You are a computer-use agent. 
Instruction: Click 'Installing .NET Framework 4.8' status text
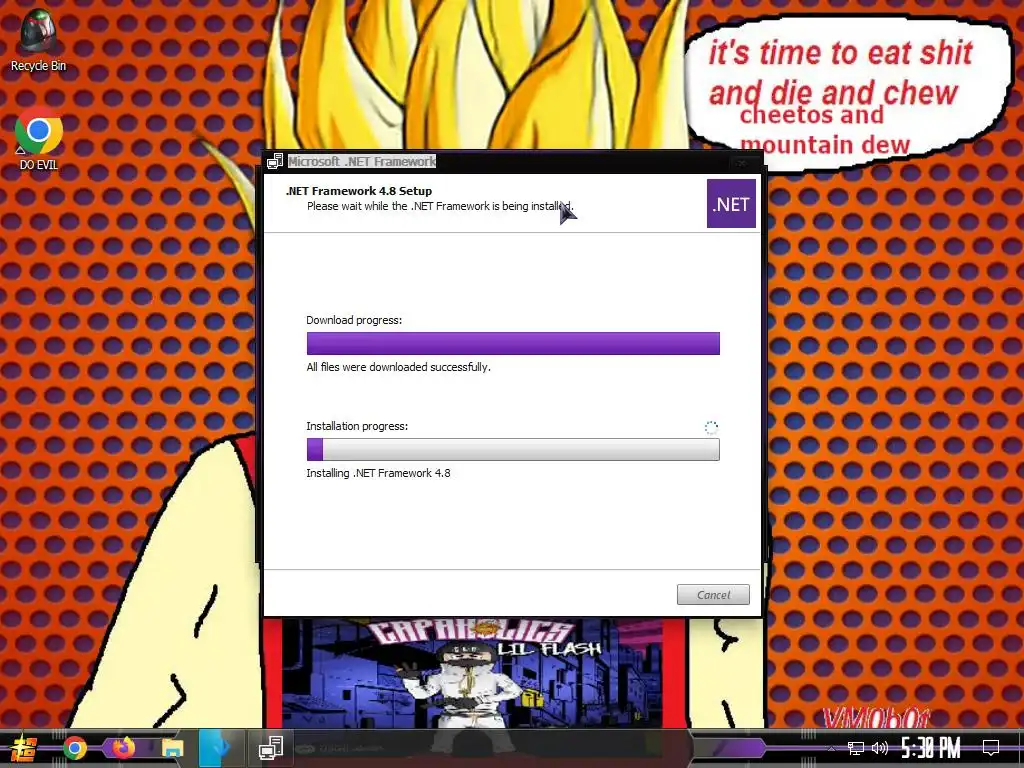click(378, 473)
